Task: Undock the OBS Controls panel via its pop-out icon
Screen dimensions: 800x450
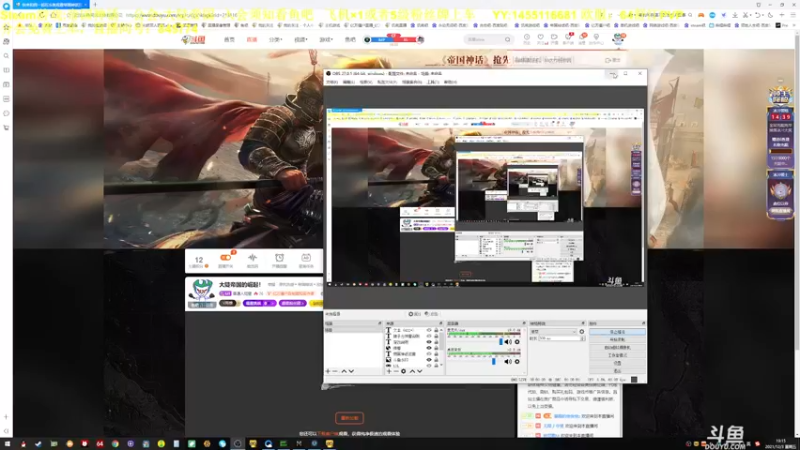Action: [643, 323]
